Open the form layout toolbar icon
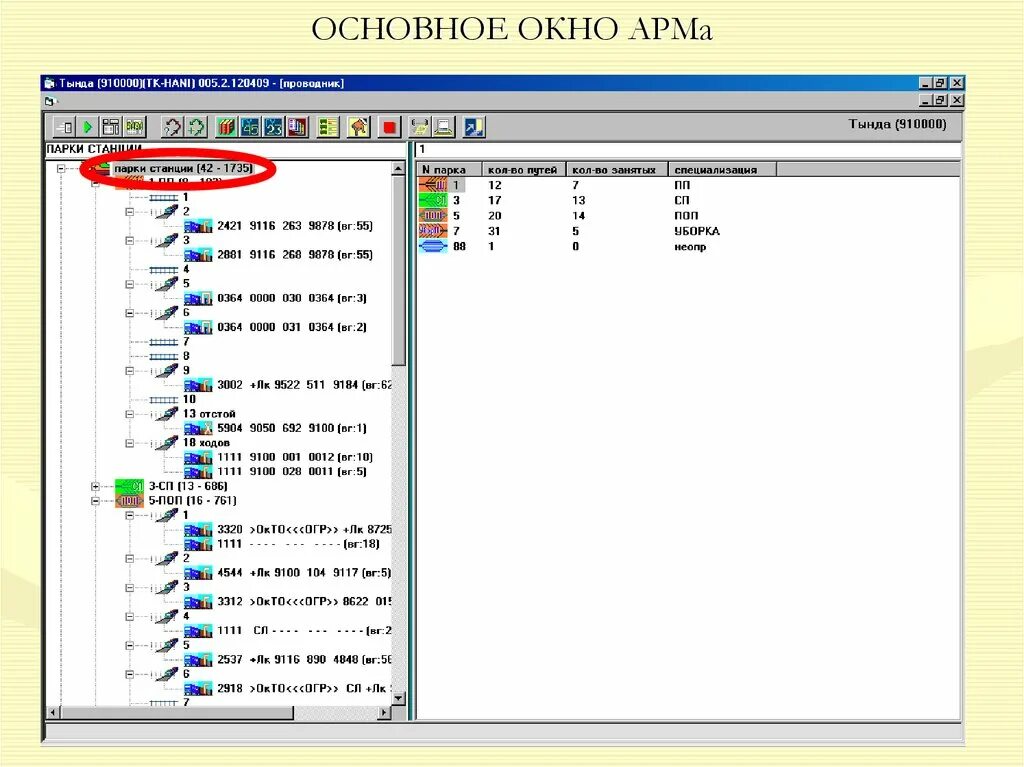Image resolution: width=1024 pixels, height=767 pixels. pyautogui.click(x=111, y=127)
